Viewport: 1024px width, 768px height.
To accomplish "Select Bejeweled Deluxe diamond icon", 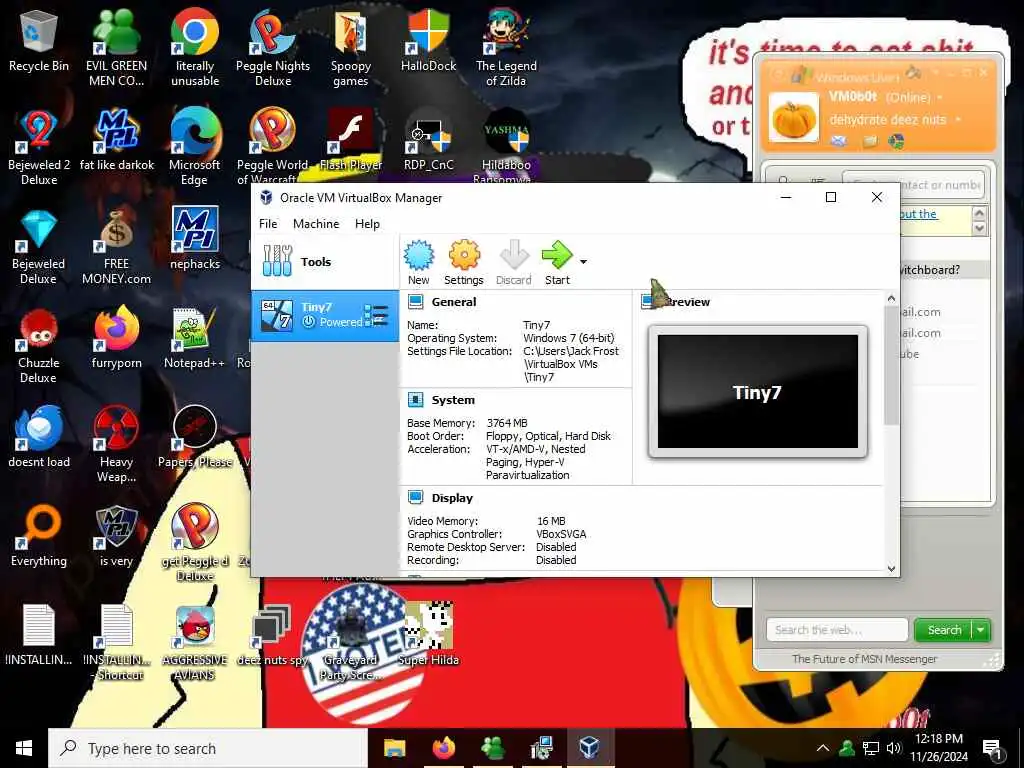I will [x=39, y=247].
